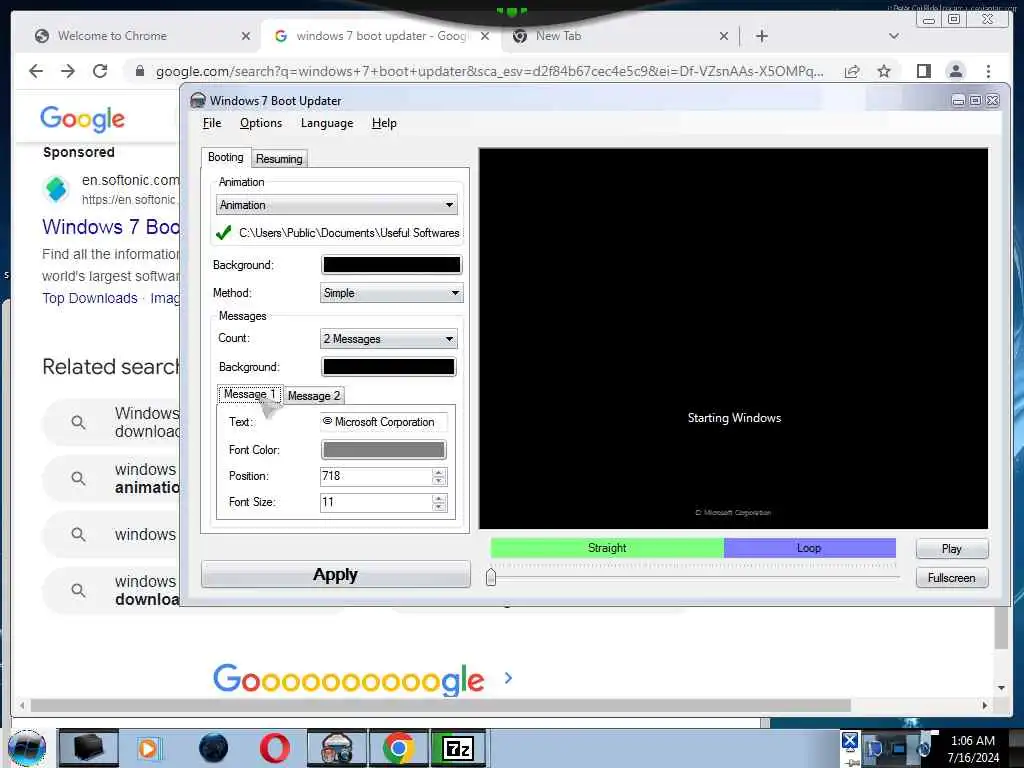Open the Animation type dropdown

click(x=336, y=205)
